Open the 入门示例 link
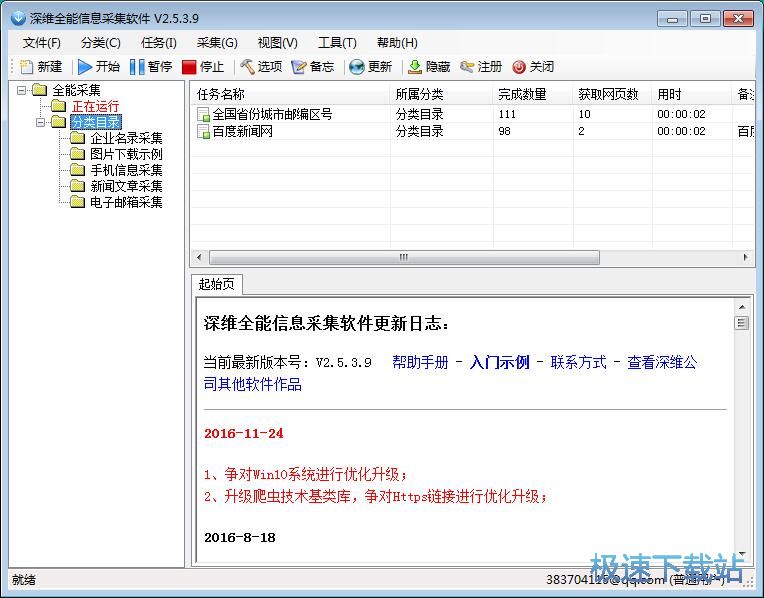Screen dimensions: 764x598 pyautogui.click(x=499, y=362)
